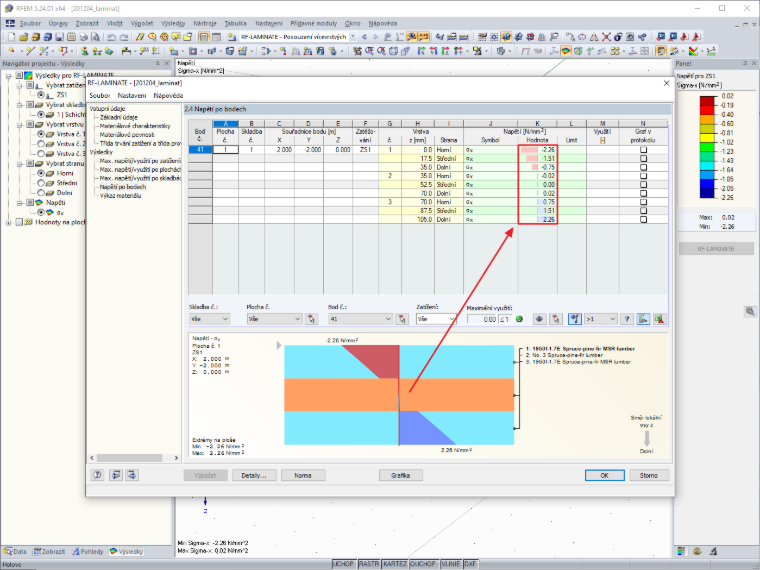Click the OK button
This screenshot has height=570, width=760.
604,475
